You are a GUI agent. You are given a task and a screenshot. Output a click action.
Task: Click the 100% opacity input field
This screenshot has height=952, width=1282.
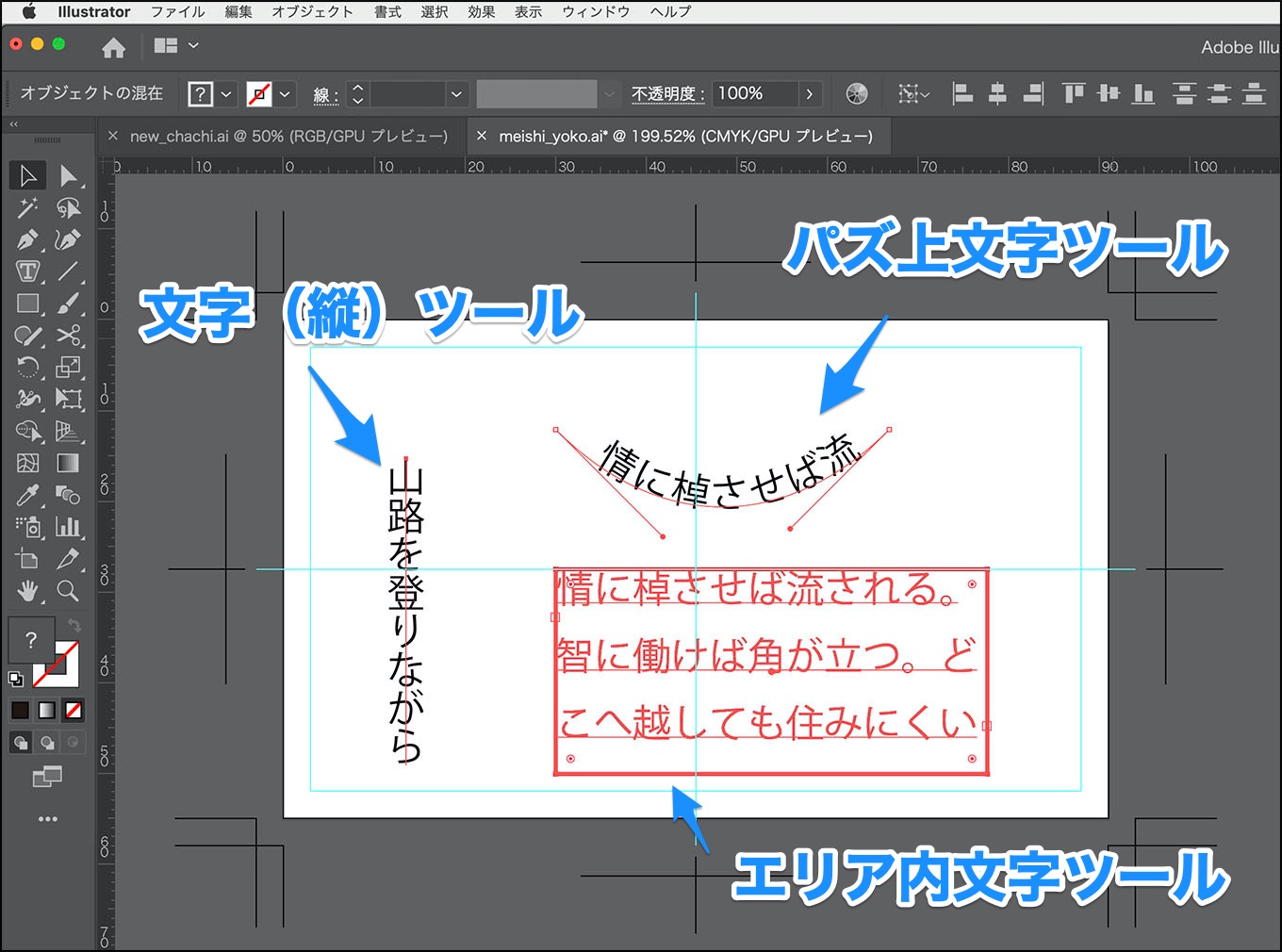tap(754, 93)
